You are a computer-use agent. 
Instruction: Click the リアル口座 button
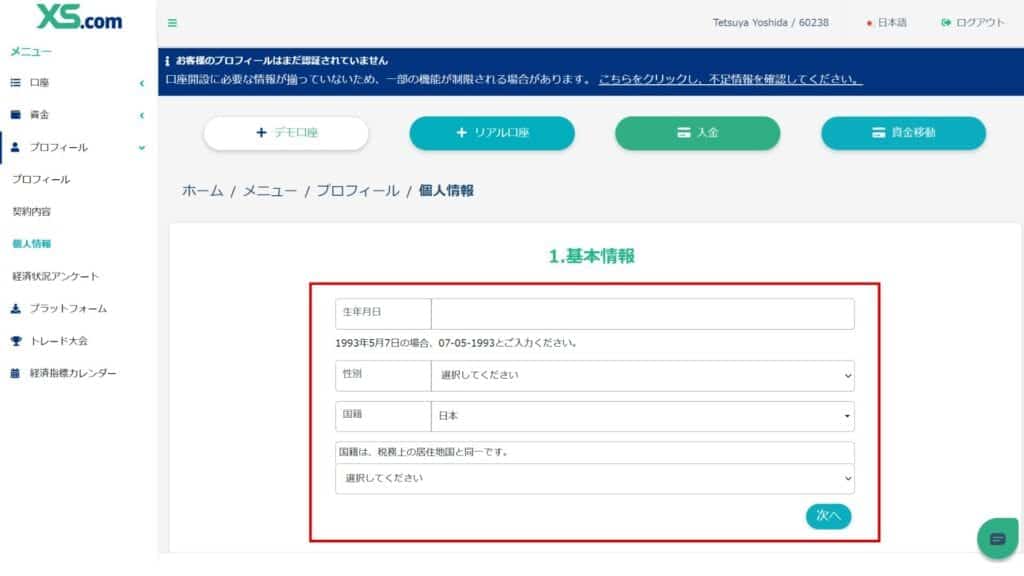click(x=492, y=133)
